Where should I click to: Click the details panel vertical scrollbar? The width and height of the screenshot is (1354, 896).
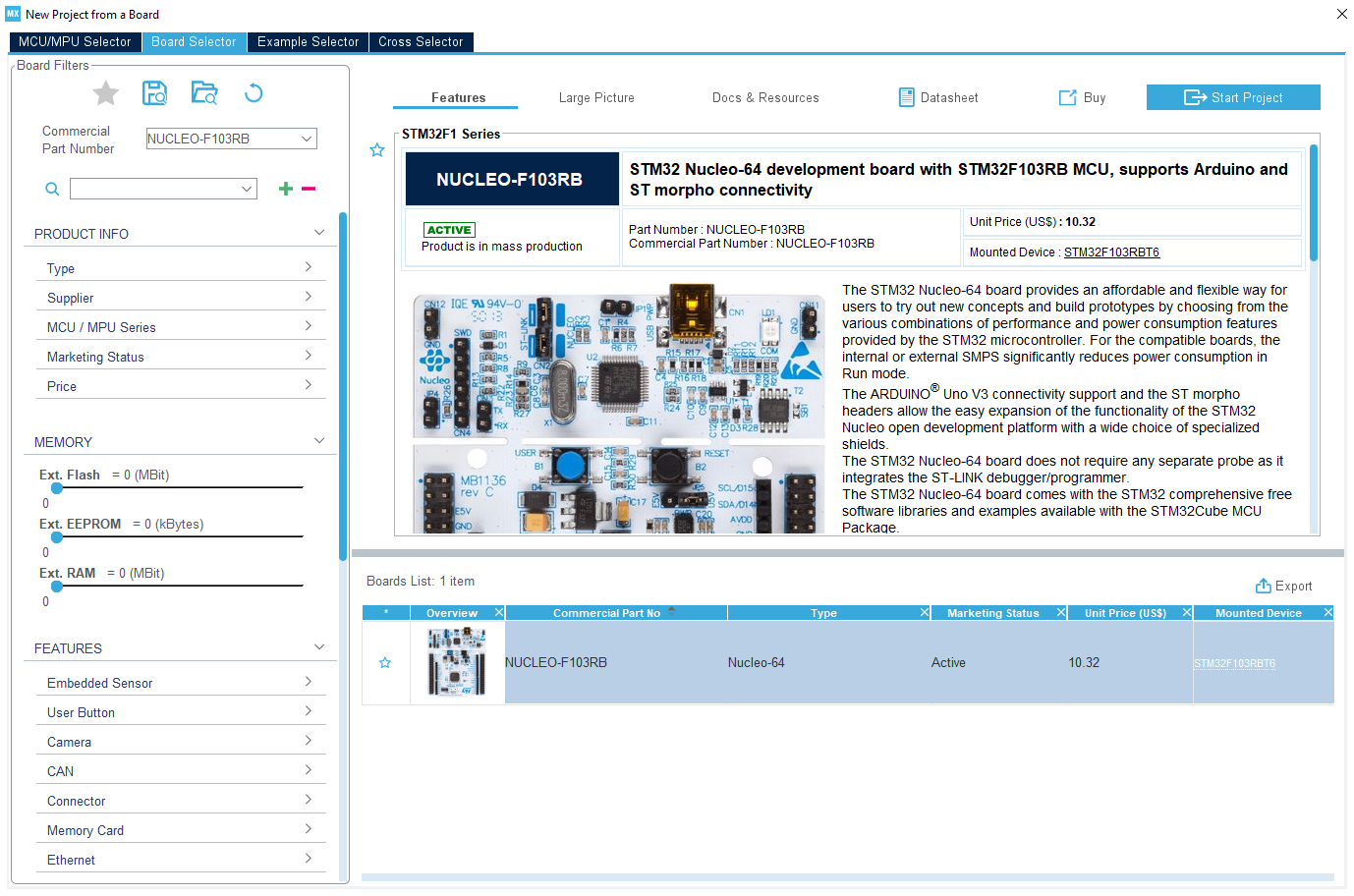[x=1314, y=201]
